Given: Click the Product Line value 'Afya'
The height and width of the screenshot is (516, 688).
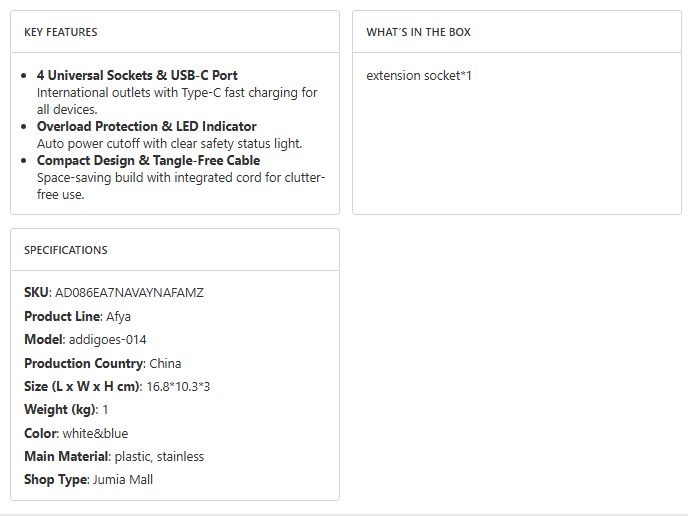Looking at the screenshot, I should [x=118, y=316].
